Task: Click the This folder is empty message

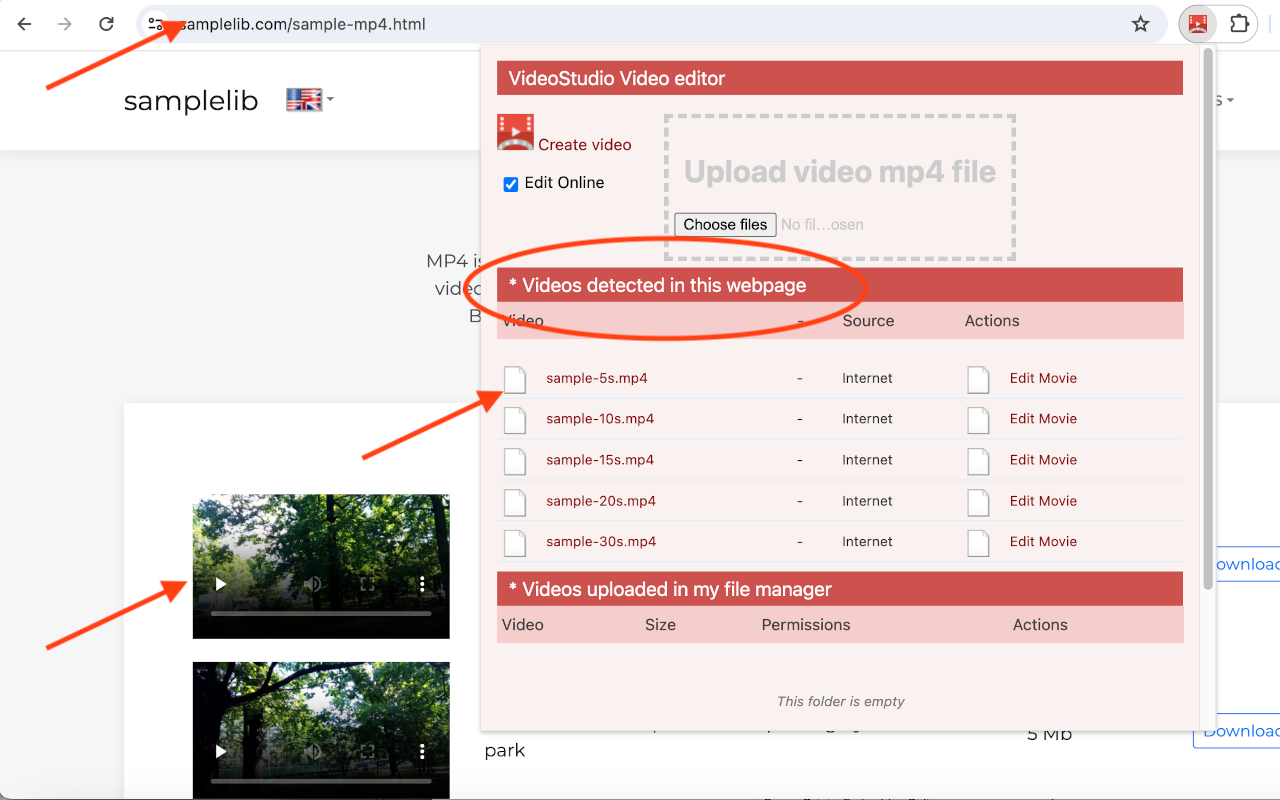Action: [840, 701]
